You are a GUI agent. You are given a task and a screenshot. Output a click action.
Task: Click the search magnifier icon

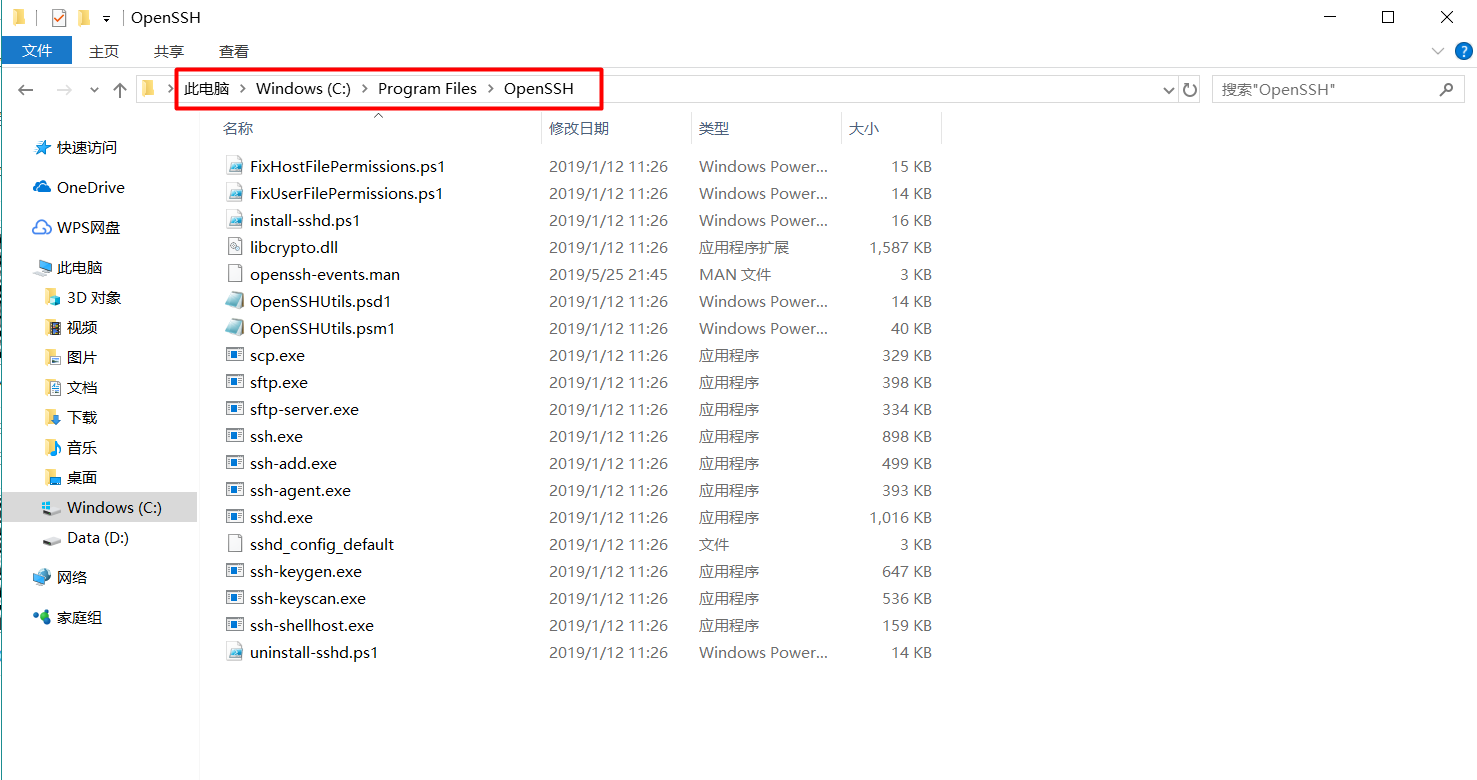pos(1446,89)
